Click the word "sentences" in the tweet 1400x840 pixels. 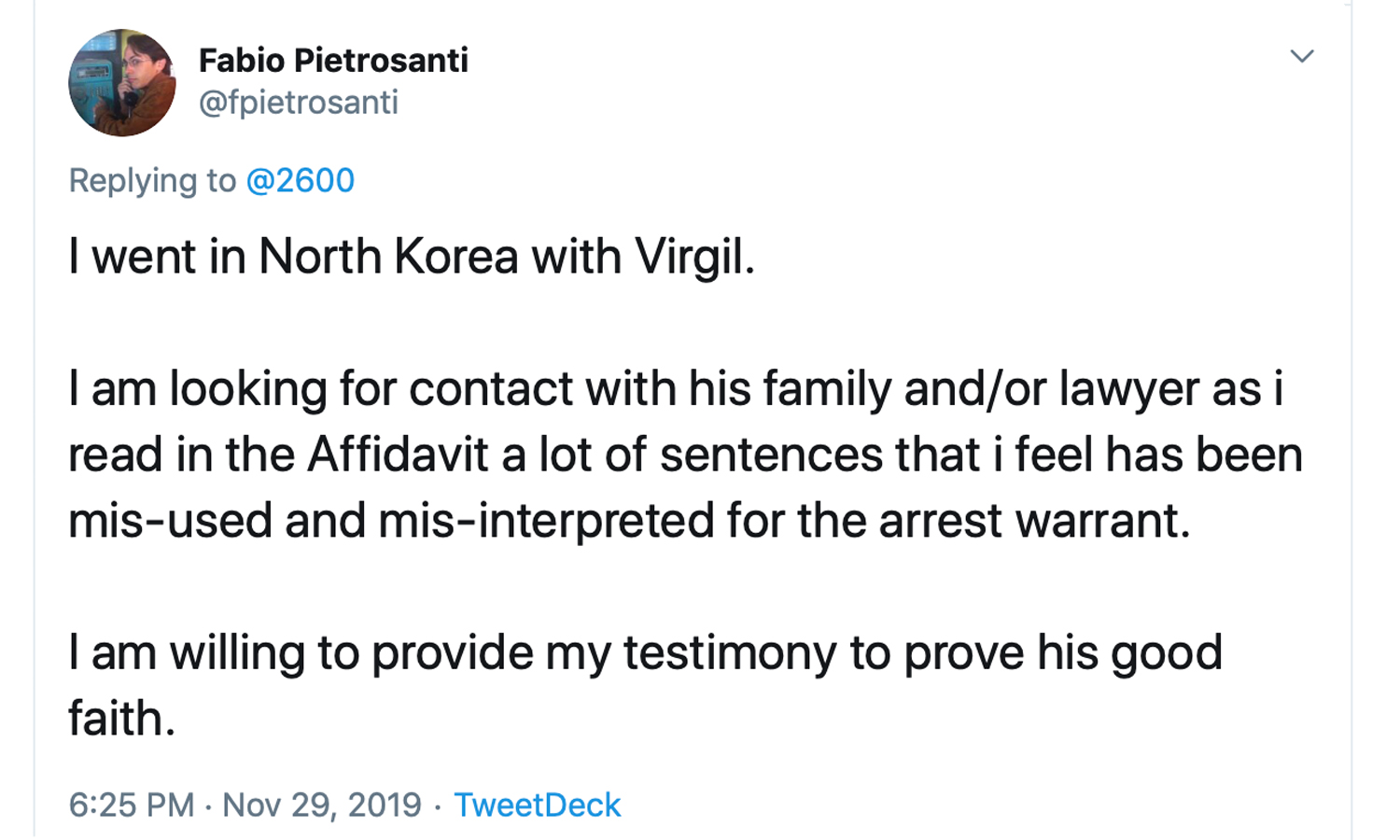pyautogui.click(x=771, y=455)
